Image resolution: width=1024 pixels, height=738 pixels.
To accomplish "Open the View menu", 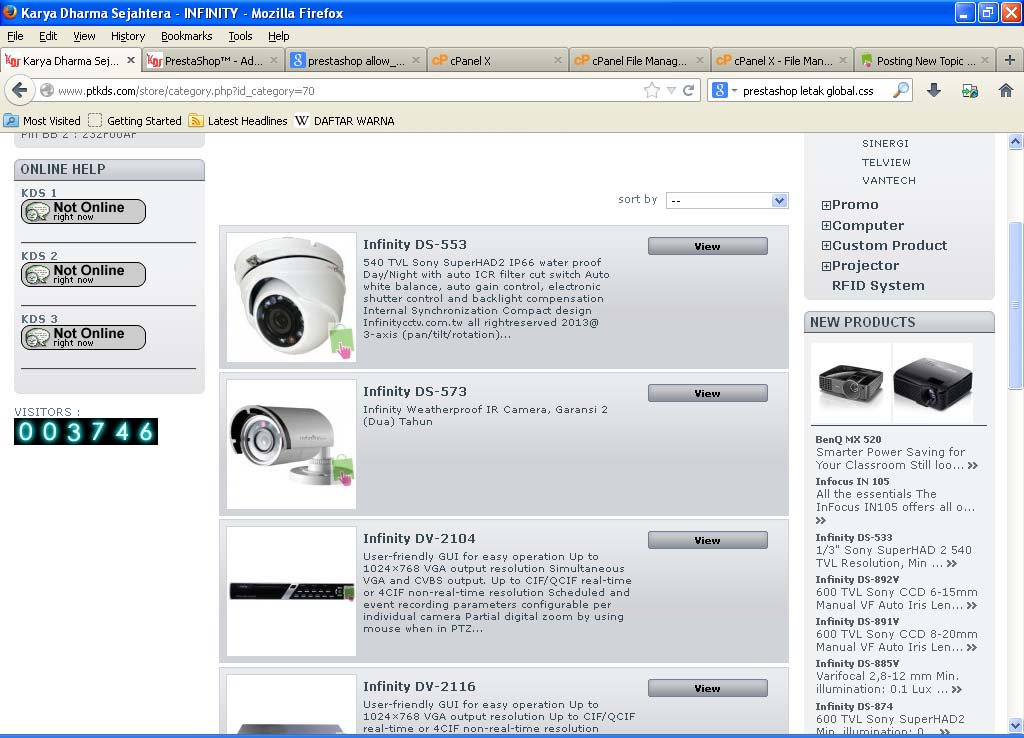I will tap(84, 36).
